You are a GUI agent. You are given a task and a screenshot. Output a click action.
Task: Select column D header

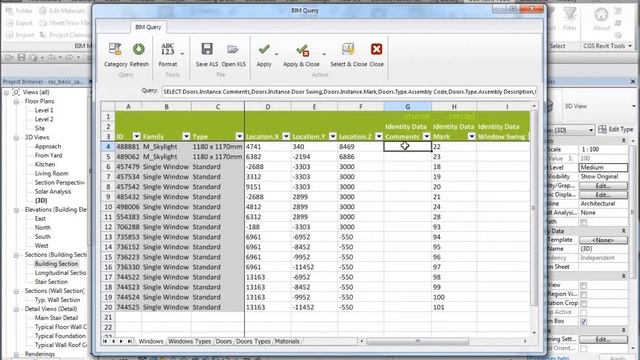[268, 107]
